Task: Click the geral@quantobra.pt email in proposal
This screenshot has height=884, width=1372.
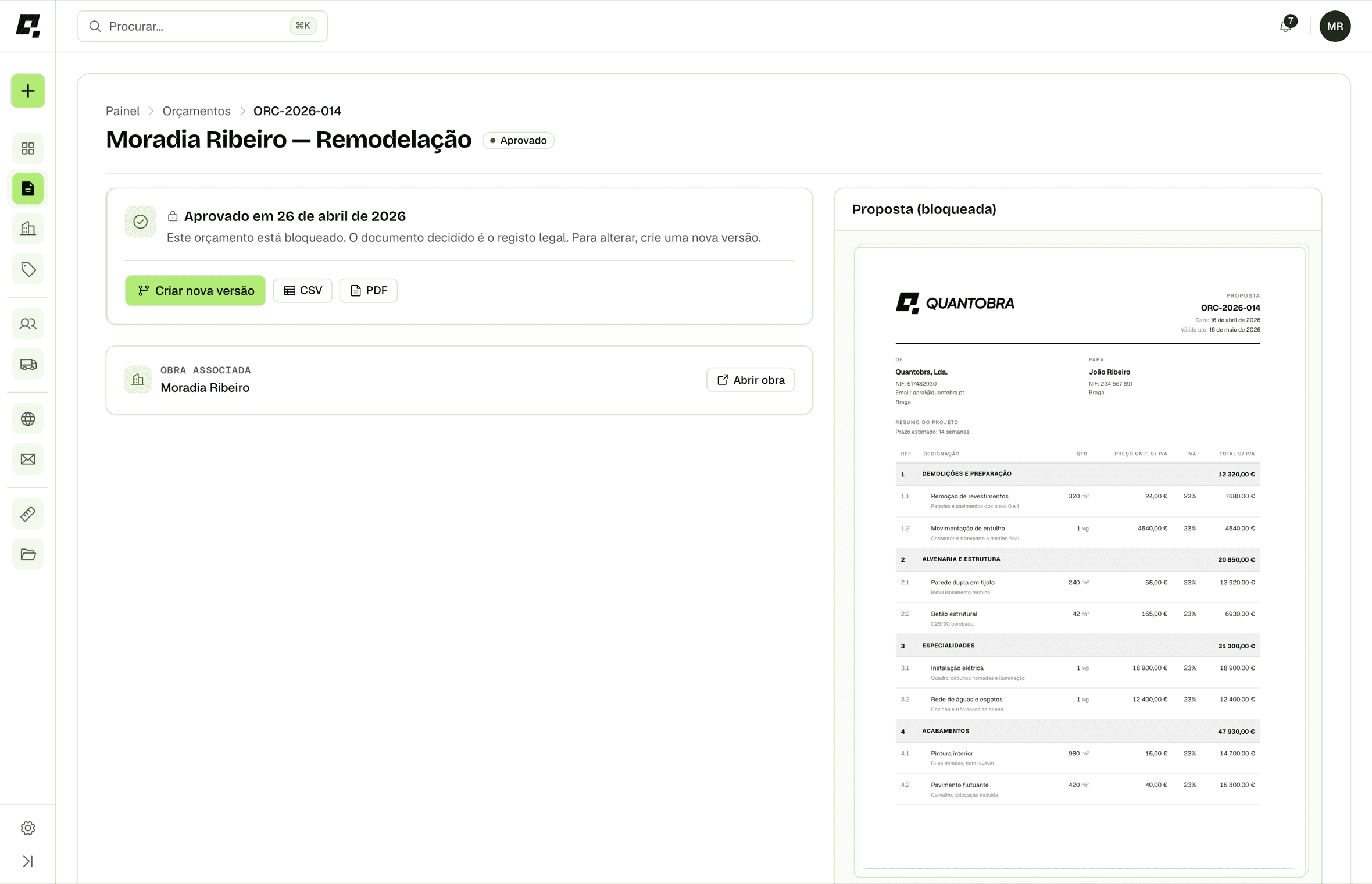Action: [x=938, y=393]
